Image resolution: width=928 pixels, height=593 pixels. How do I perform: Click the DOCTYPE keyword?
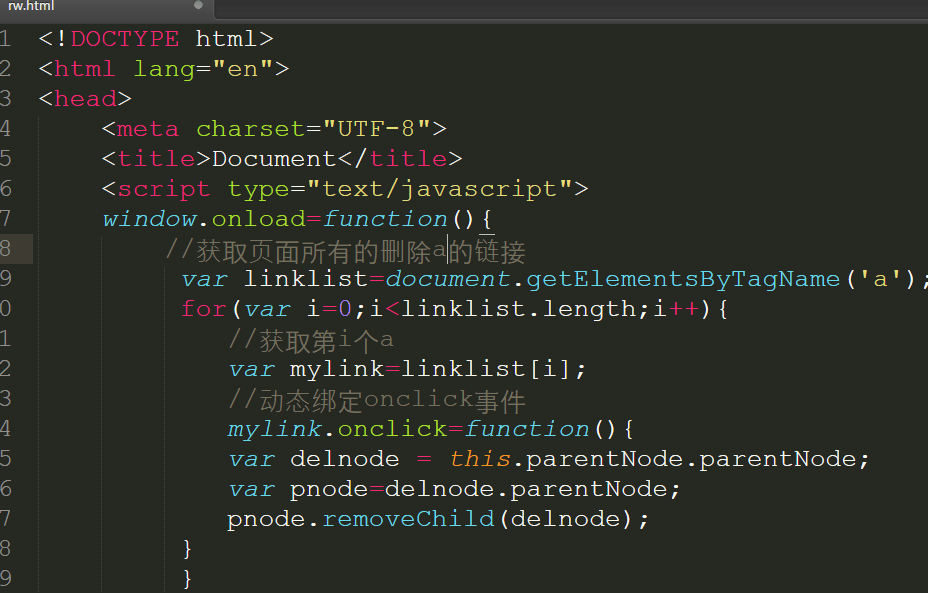click(x=125, y=39)
